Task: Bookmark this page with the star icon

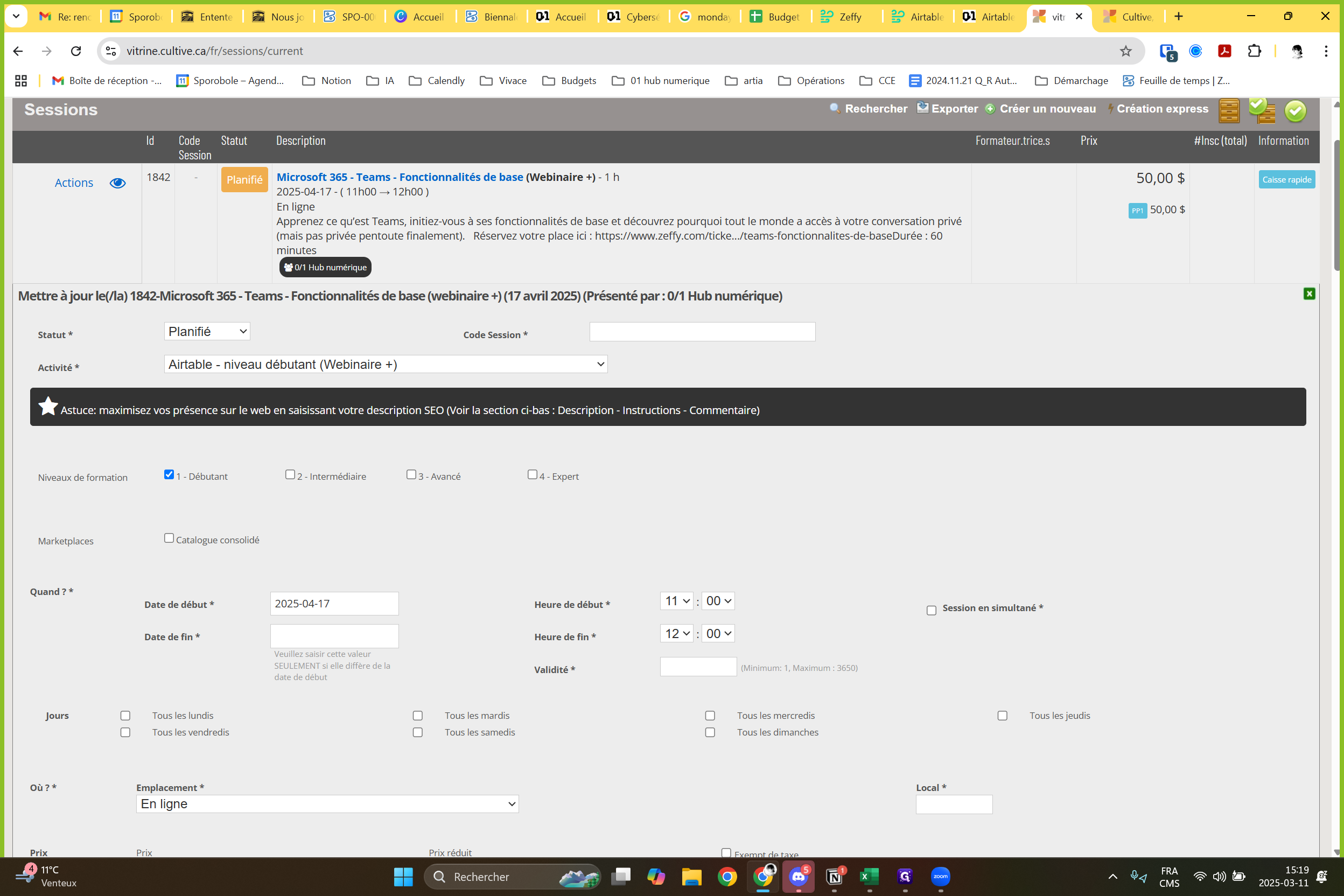Action: click(x=1125, y=52)
